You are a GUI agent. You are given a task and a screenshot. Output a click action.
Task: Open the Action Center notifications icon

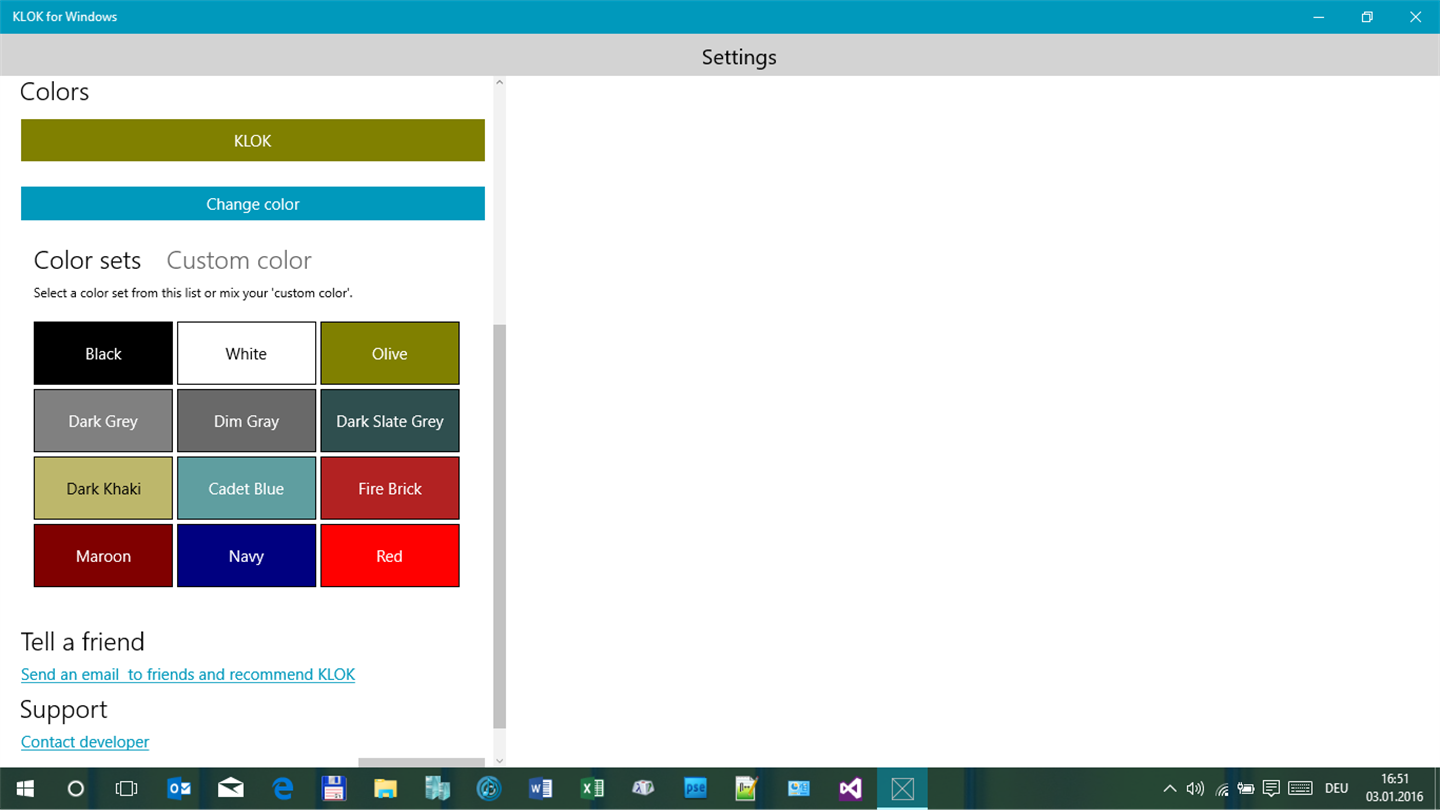(1271, 789)
